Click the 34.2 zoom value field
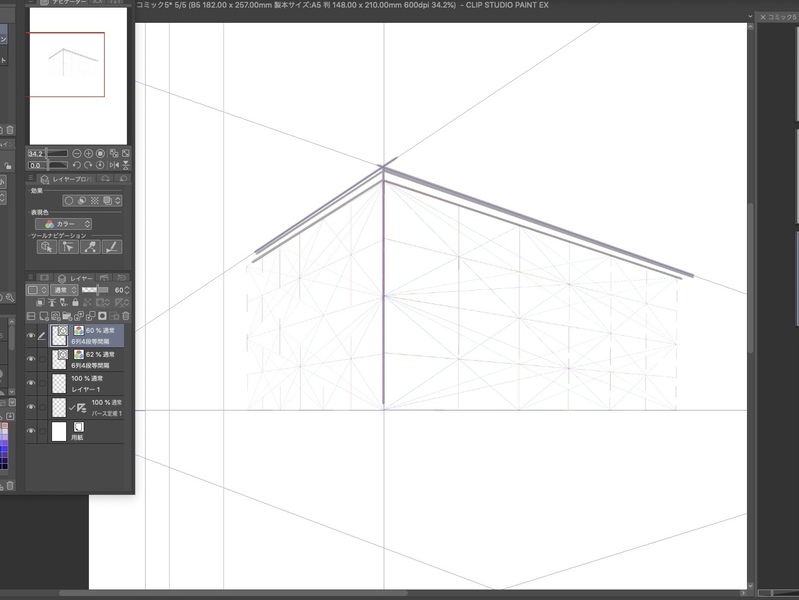 (36, 153)
